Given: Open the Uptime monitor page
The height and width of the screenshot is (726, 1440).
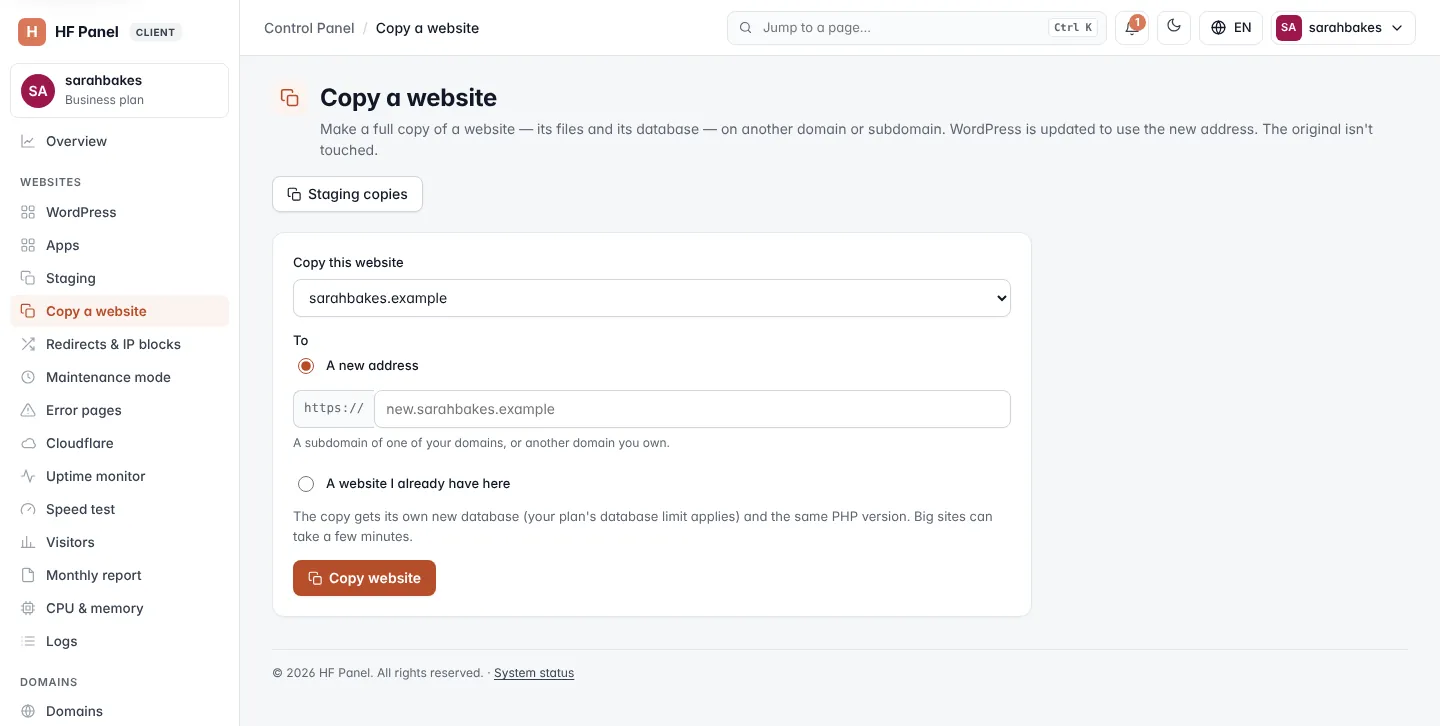Looking at the screenshot, I should pyautogui.click(x=120, y=476).
